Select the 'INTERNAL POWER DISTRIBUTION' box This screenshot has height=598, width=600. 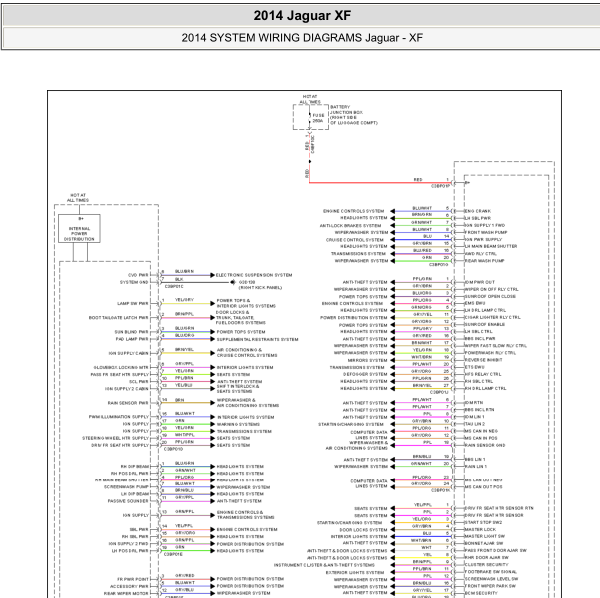[x=79, y=228]
